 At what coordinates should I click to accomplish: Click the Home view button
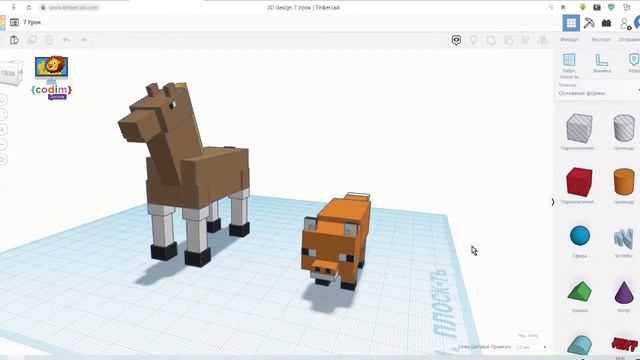pyautogui.click(x=2, y=100)
